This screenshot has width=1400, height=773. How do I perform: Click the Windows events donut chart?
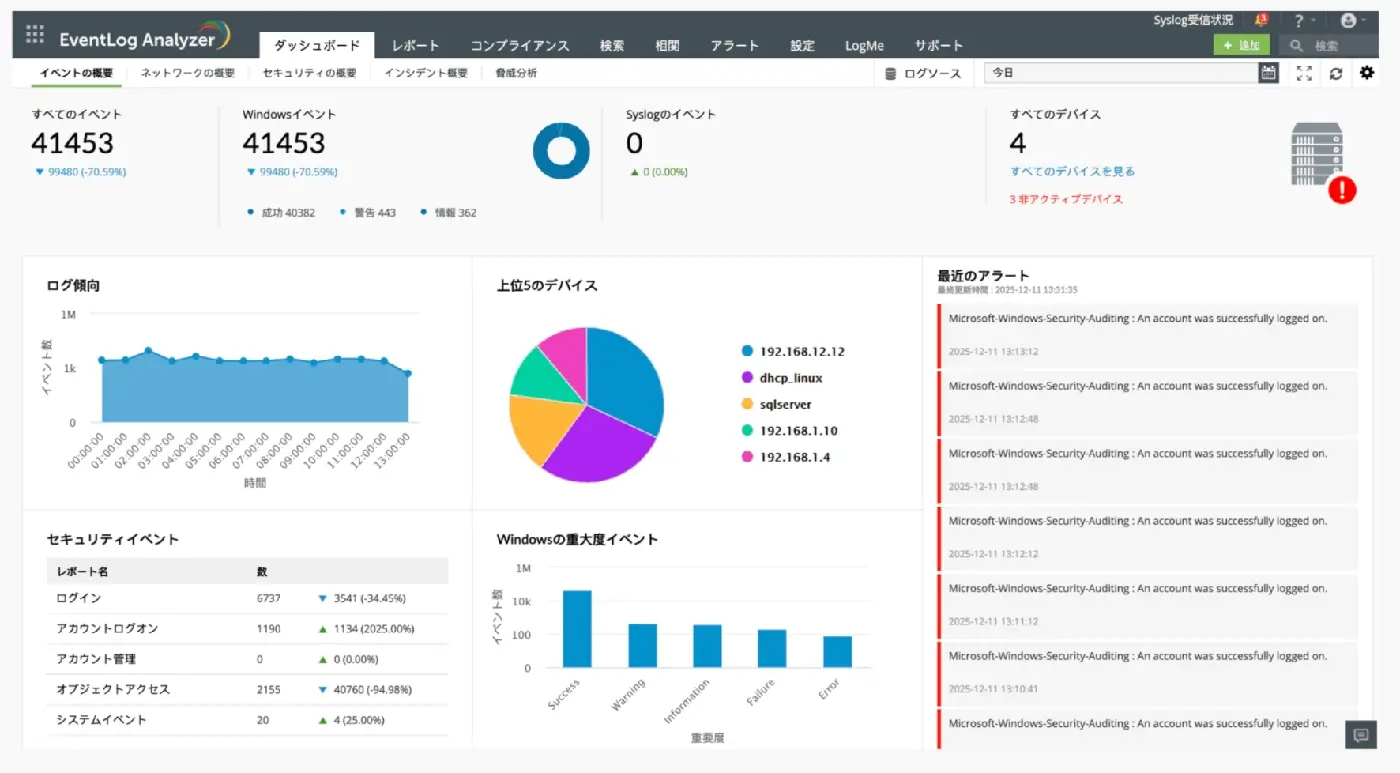[x=561, y=152]
